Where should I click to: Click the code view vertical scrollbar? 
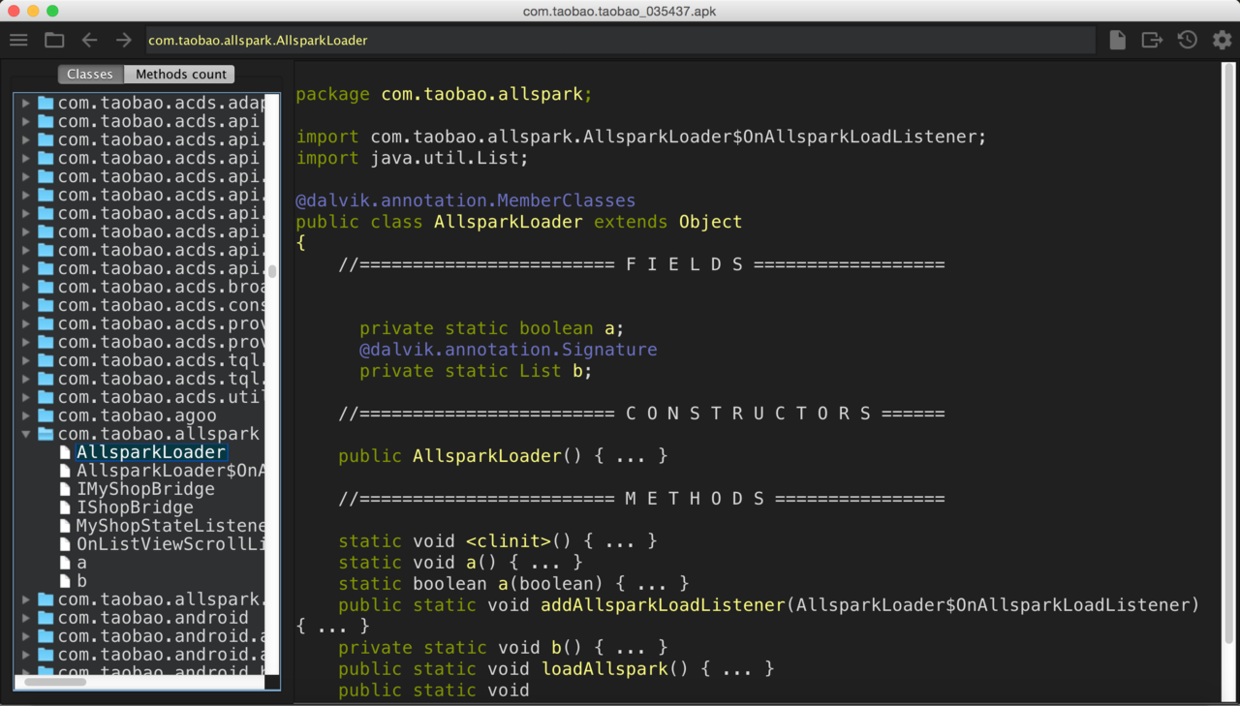coord(1229,355)
